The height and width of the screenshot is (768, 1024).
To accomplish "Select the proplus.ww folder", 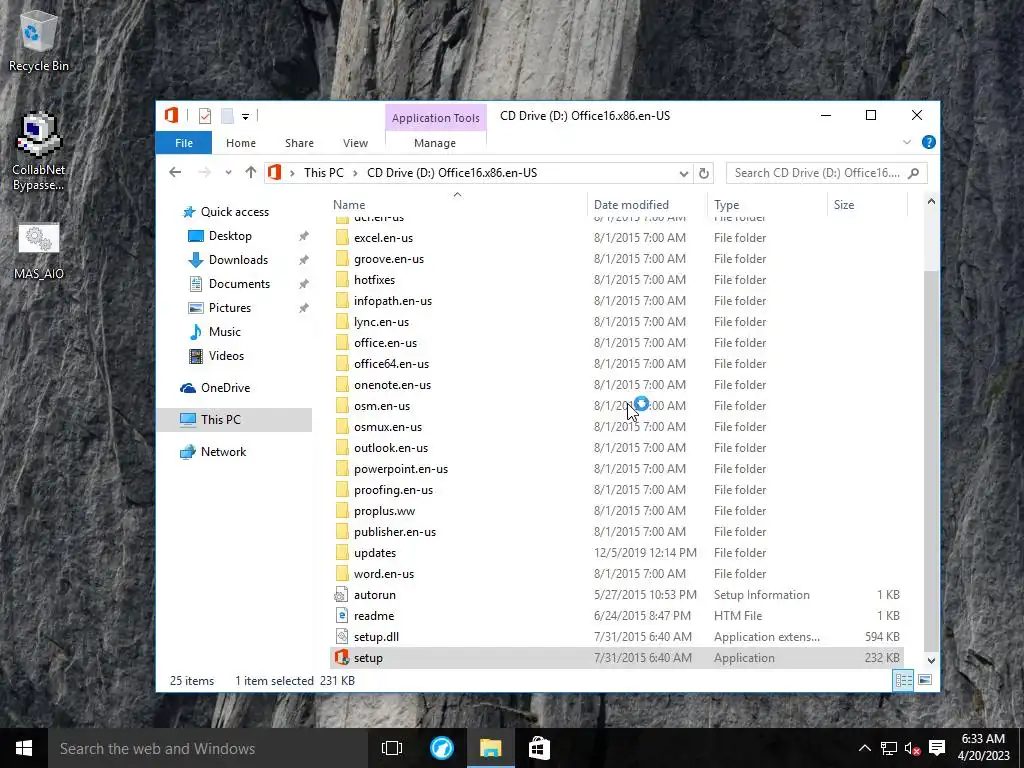I will tap(384, 511).
